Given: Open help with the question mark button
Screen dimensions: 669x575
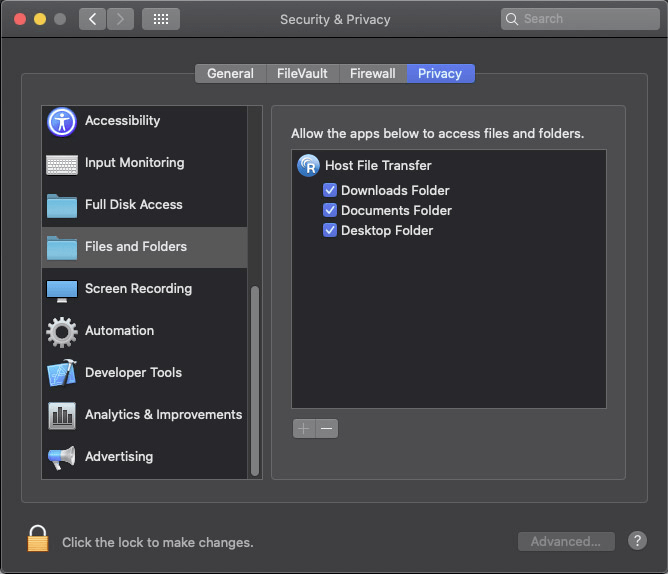Looking at the screenshot, I should 637,540.
